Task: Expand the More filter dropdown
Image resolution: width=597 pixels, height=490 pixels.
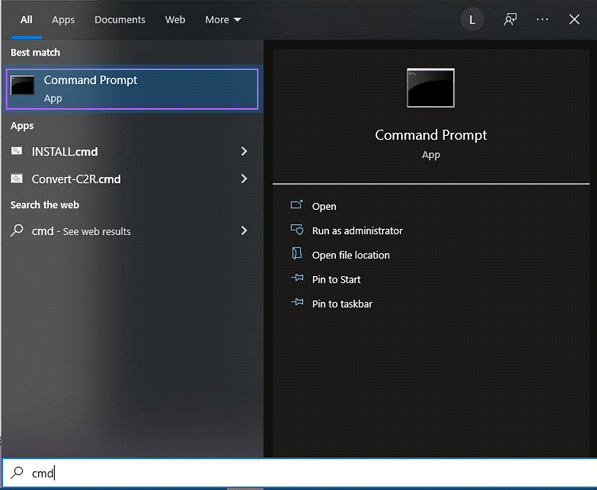Action: click(x=223, y=20)
